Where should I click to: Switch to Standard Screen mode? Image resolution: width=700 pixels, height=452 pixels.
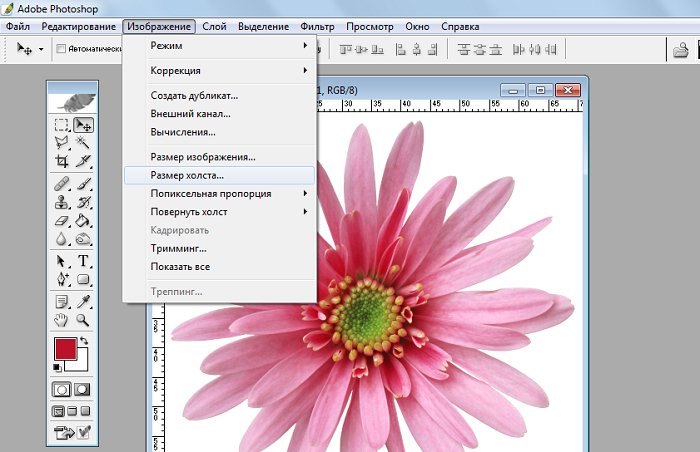(x=58, y=411)
